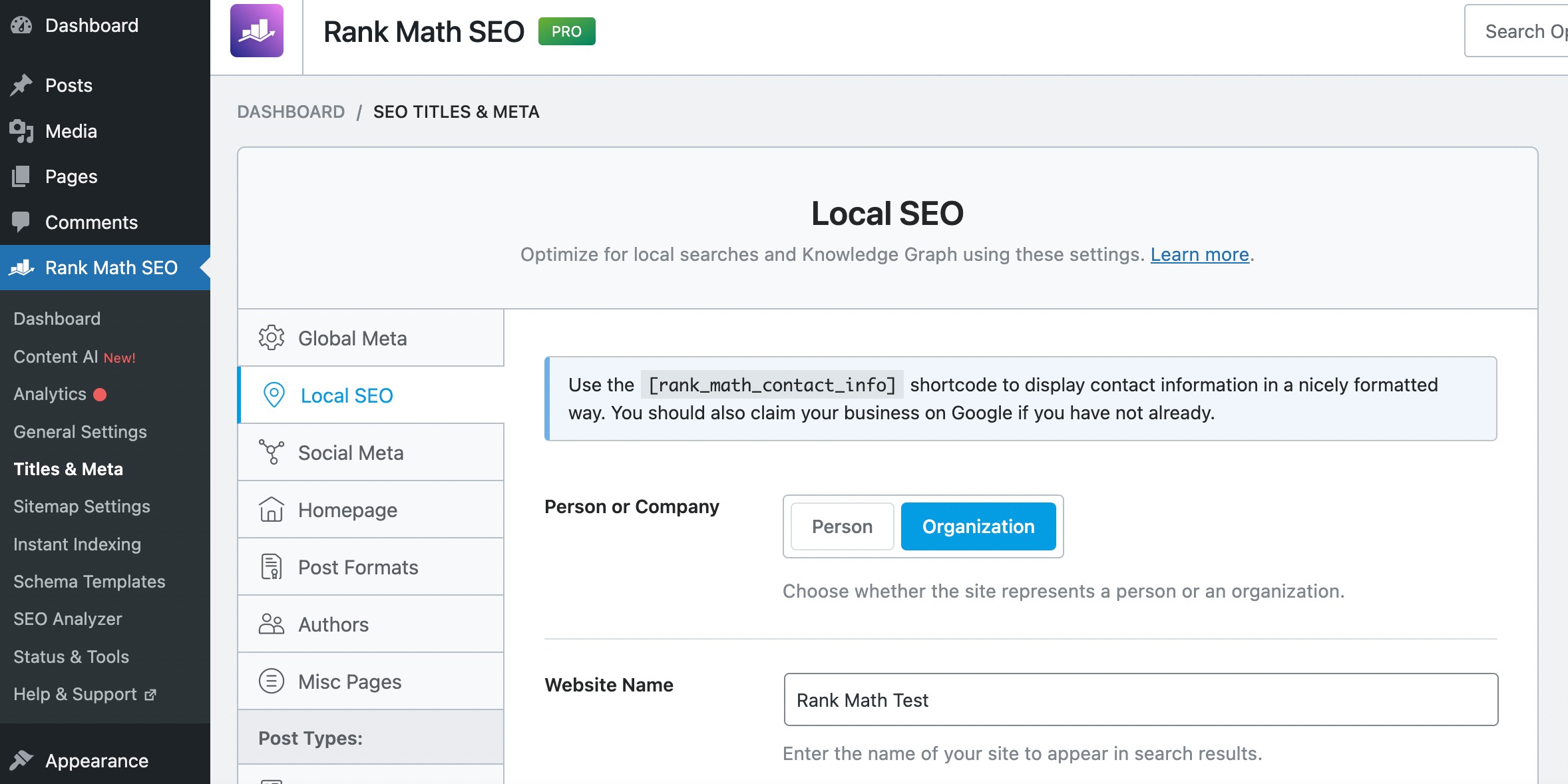The width and height of the screenshot is (1568, 784).
Task: Click the Local SEO heading
Action: tap(887, 214)
